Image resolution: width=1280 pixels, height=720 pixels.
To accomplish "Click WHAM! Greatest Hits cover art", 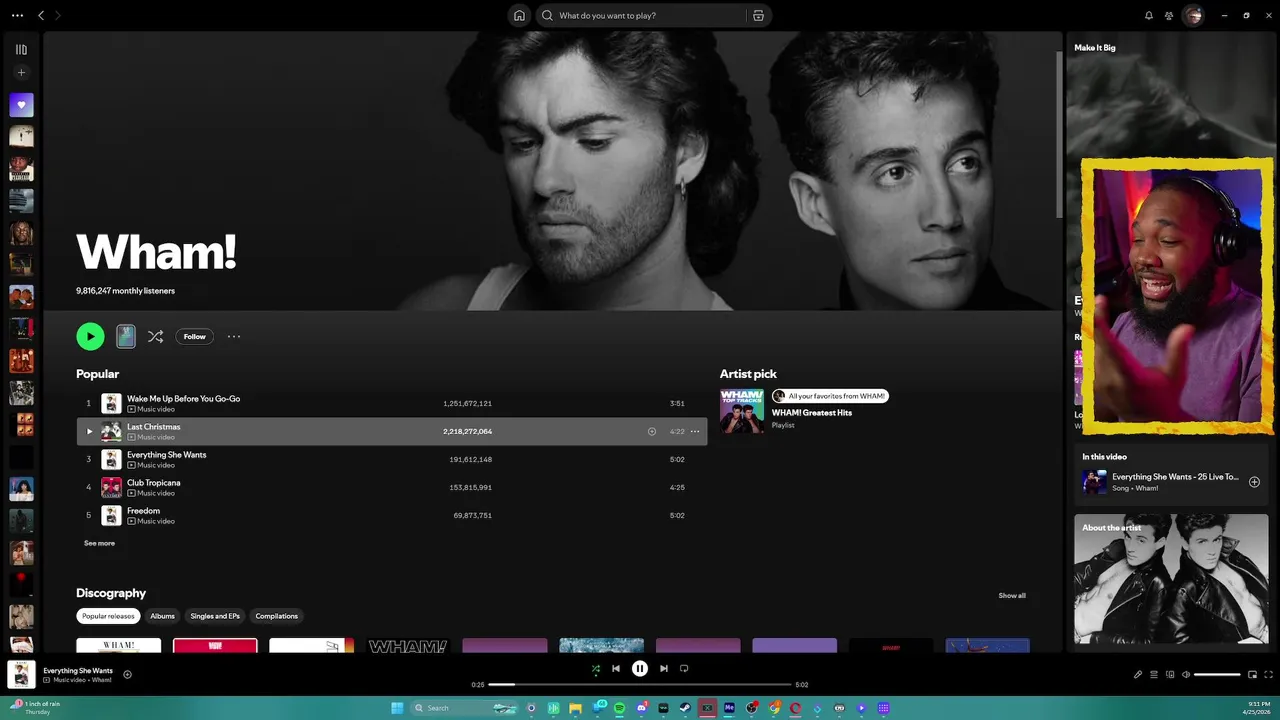I will (742, 411).
